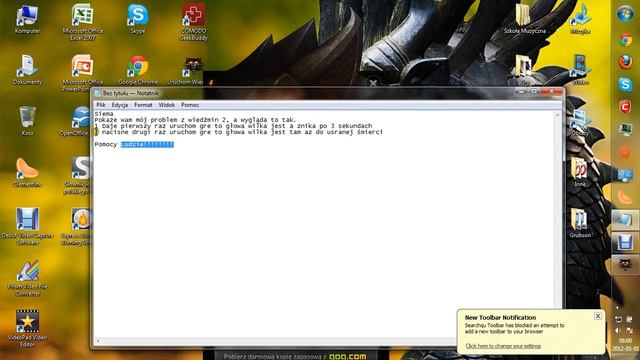The width and height of the screenshot is (640, 360).
Task: Switch to the Witcher wolf taskbar item
Action: (625, 264)
